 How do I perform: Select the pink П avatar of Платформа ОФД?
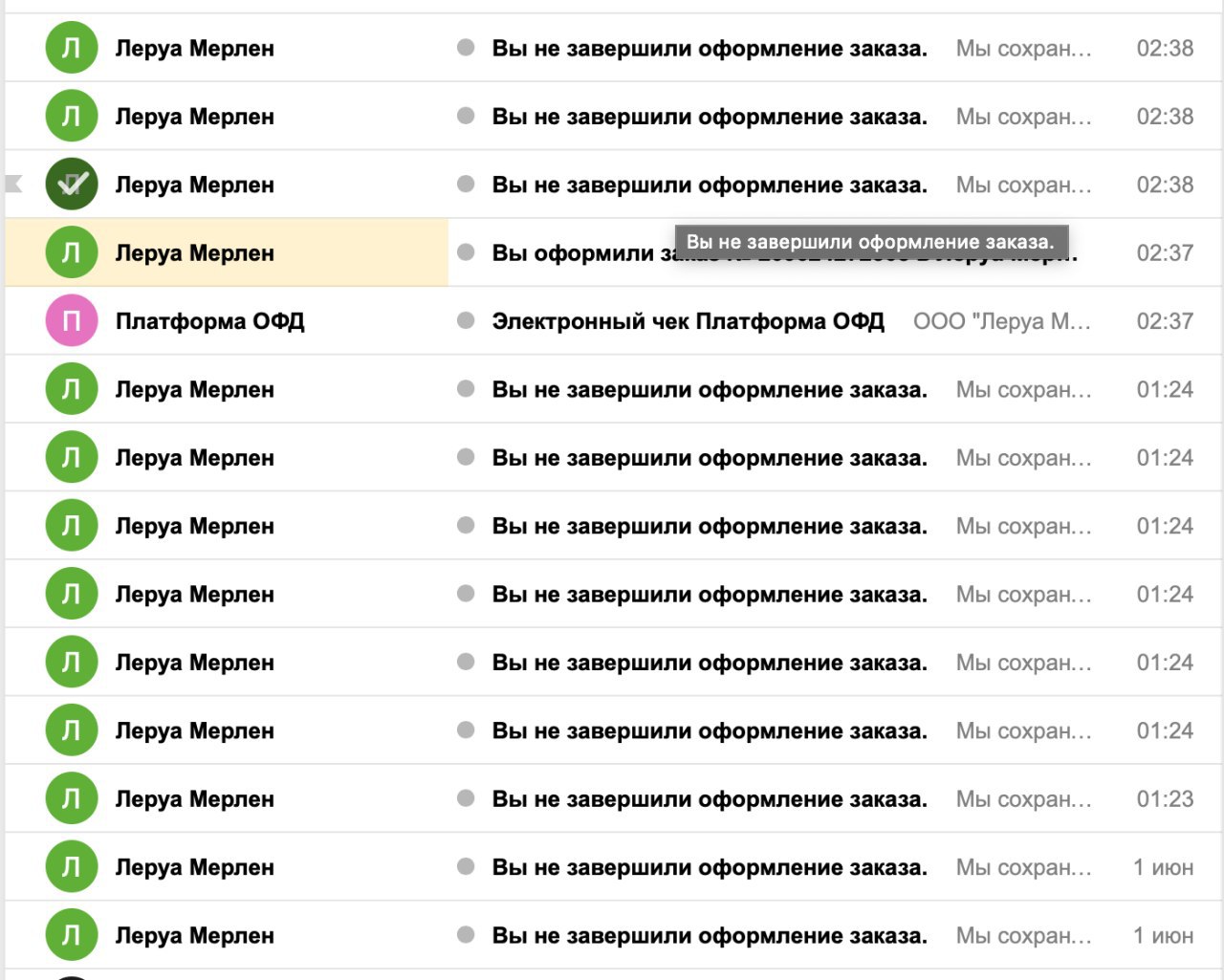(x=72, y=321)
